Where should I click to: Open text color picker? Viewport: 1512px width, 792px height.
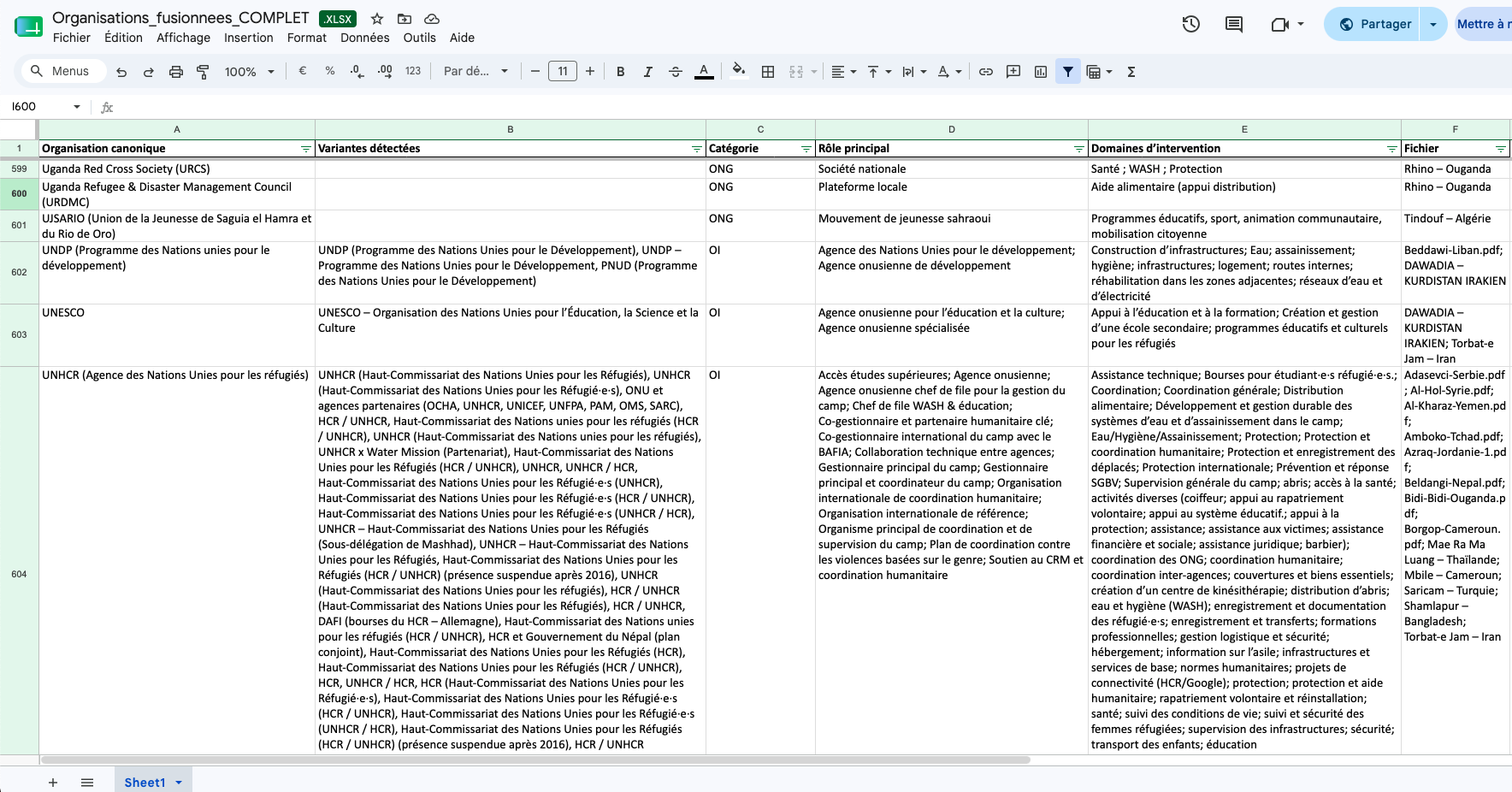tap(704, 72)
